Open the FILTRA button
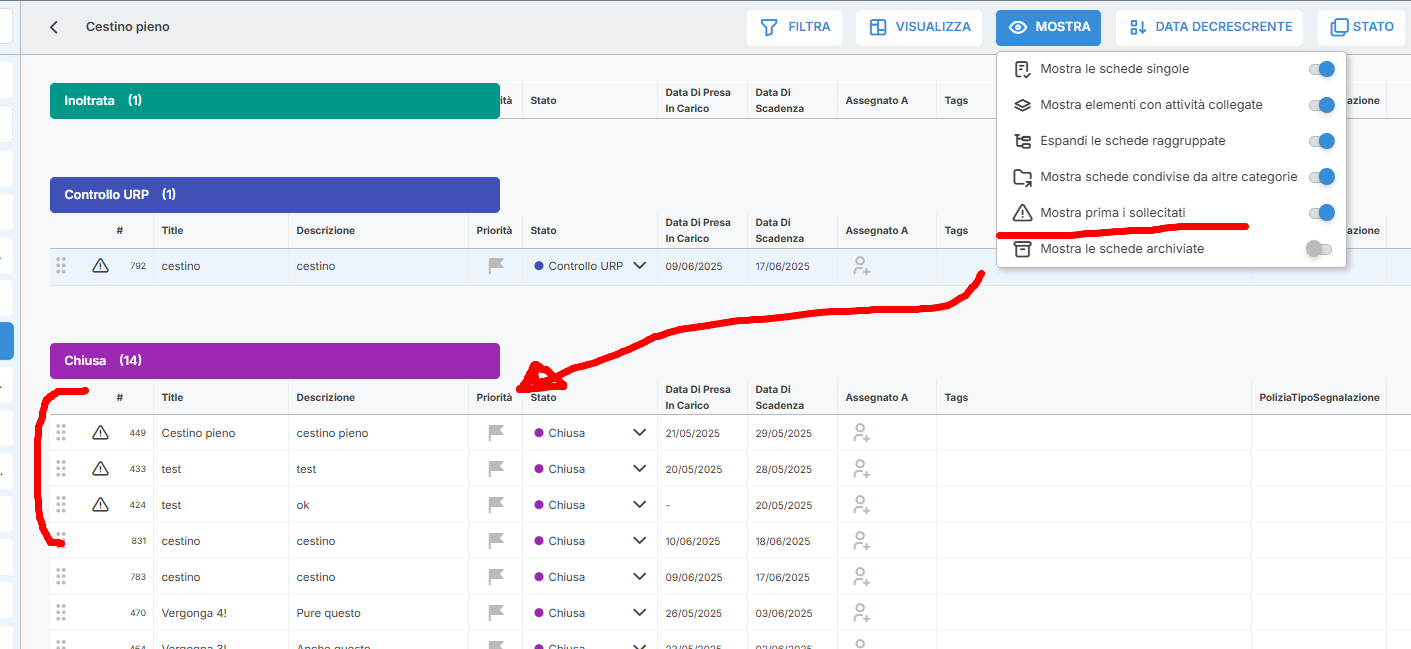Screen dimensions: 1411x649 (x=795, y=27)
